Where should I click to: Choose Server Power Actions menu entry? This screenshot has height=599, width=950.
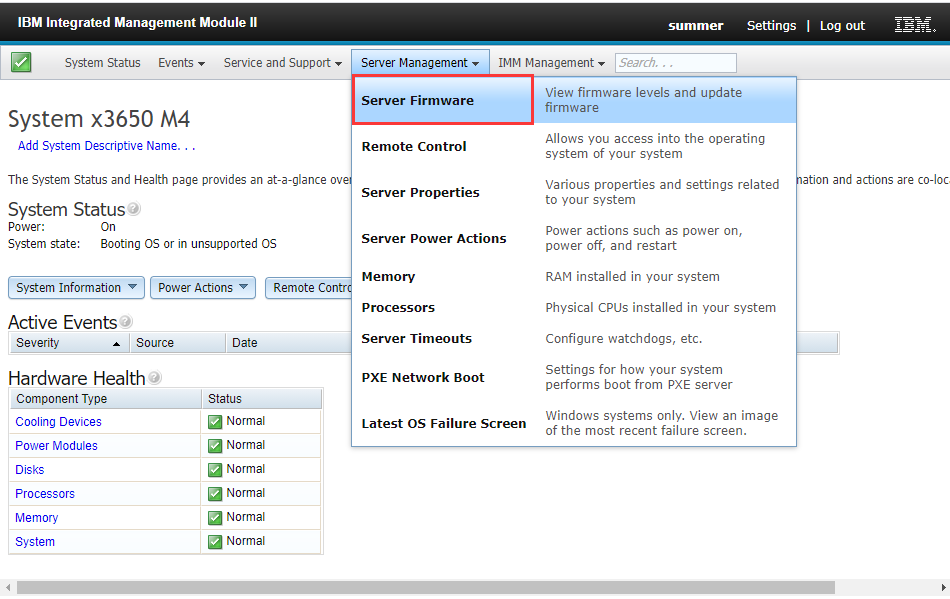pos(434,239)
